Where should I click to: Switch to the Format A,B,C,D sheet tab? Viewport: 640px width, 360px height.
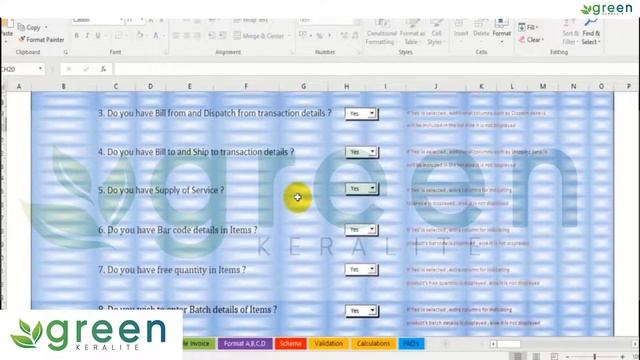tap(244, 344)
